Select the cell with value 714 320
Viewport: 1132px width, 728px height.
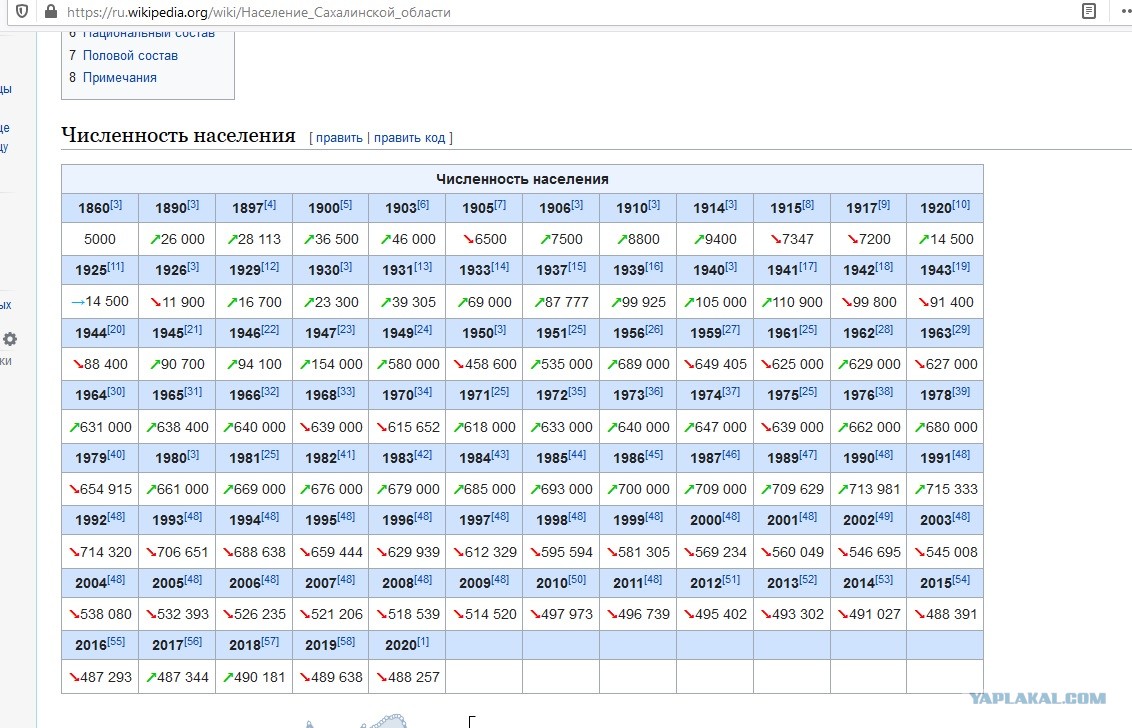(100, 552)
